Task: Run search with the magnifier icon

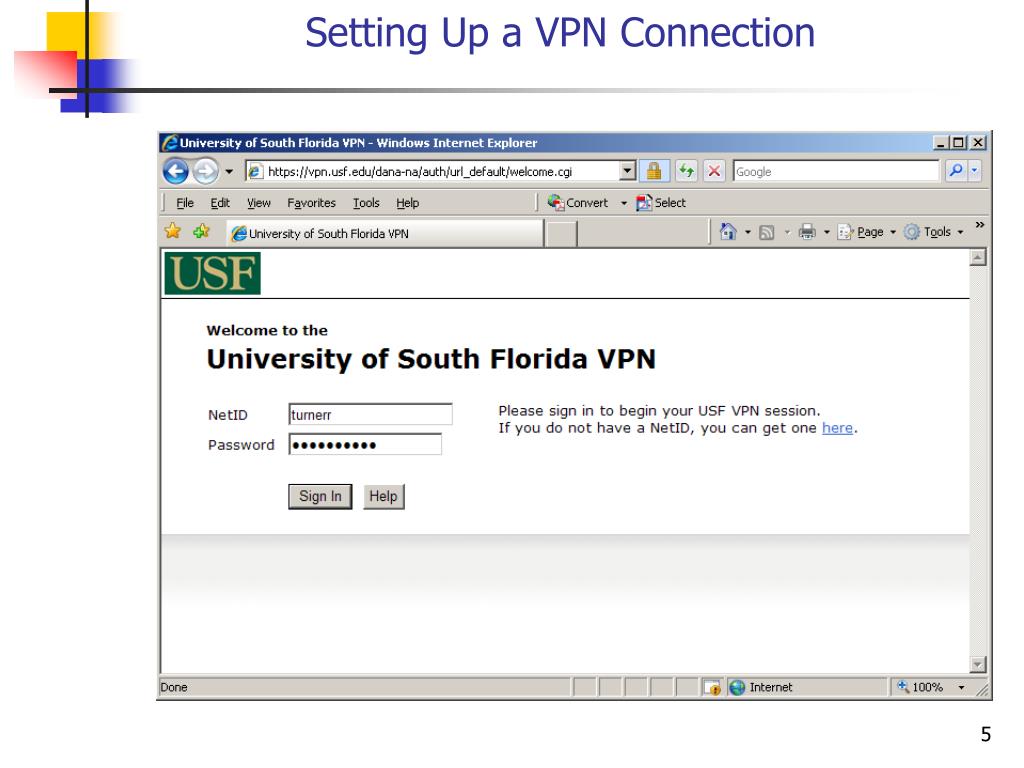Action: click(x=956, y=171)
